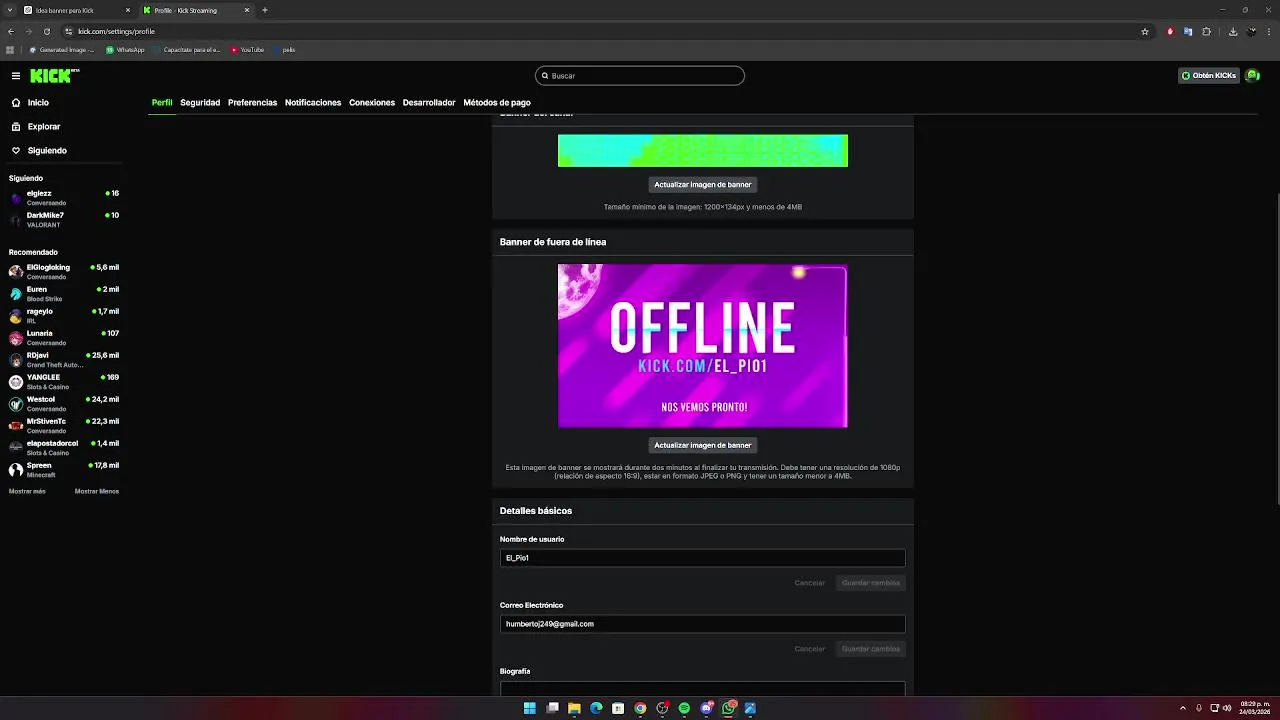
Task: Bookmark page with star icon
Action: 1145,31
